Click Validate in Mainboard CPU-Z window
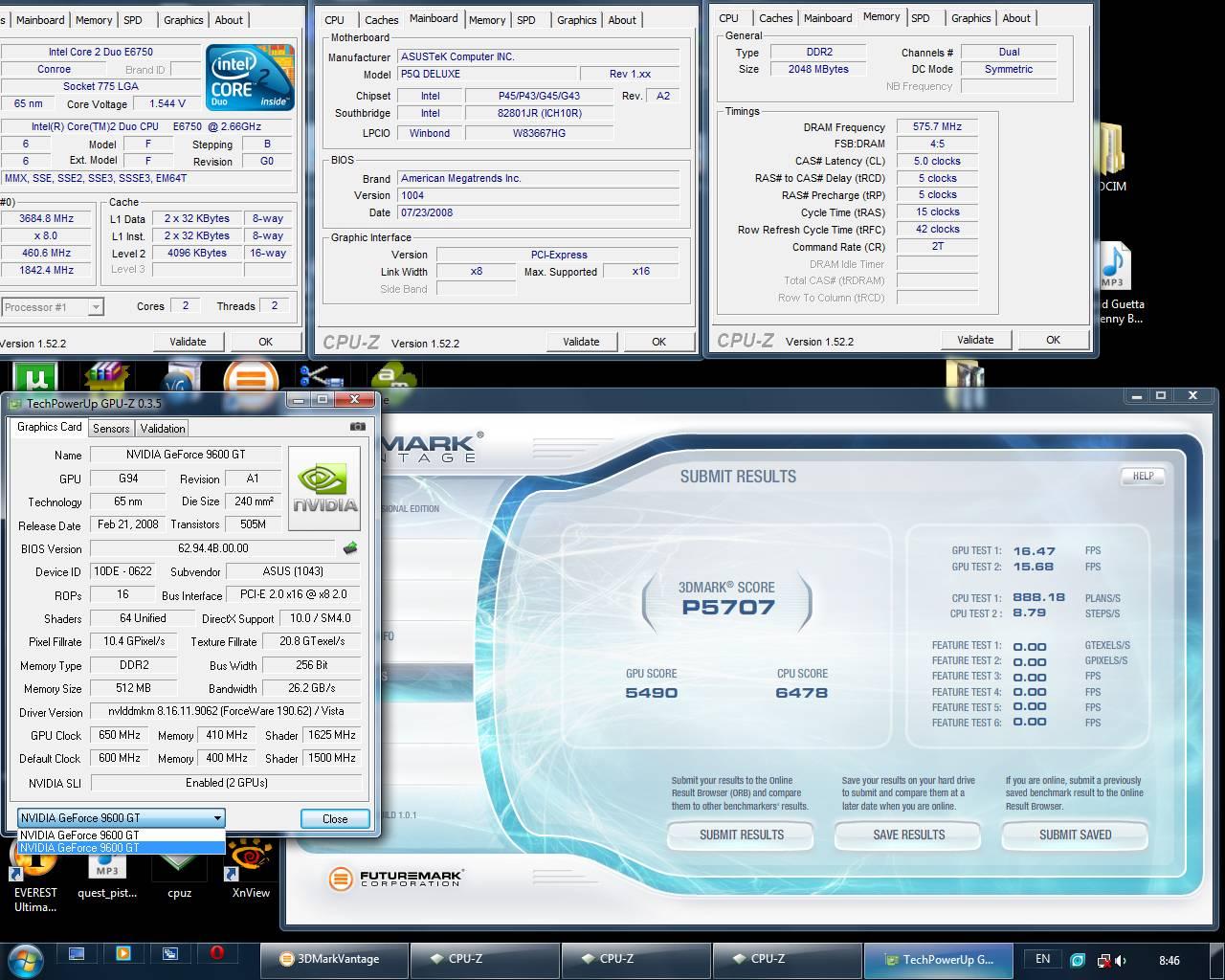The width and height of the screenshot is (1225, 980). [581, 342]
